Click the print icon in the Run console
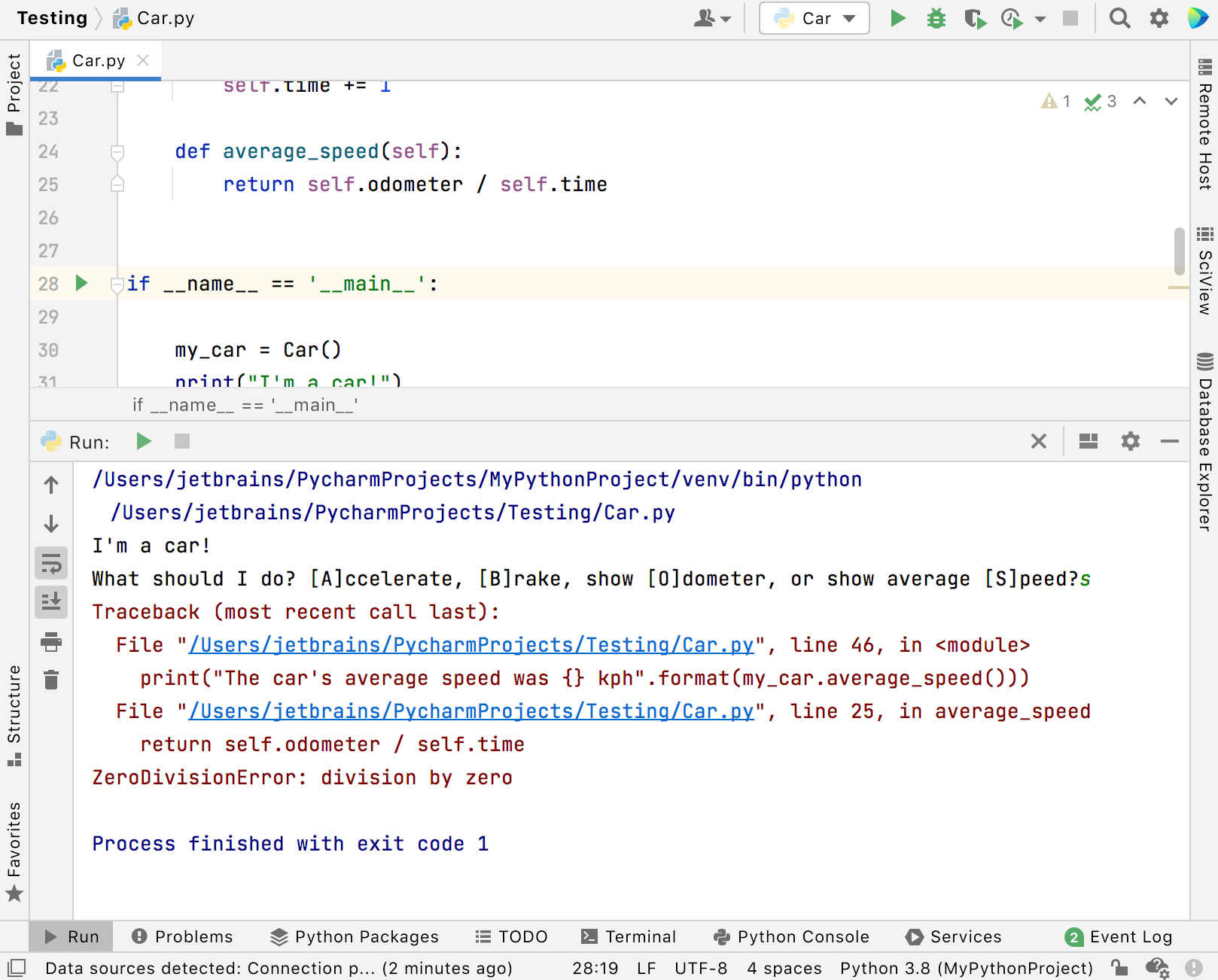The image size is (1218, 980). point(51,642)
